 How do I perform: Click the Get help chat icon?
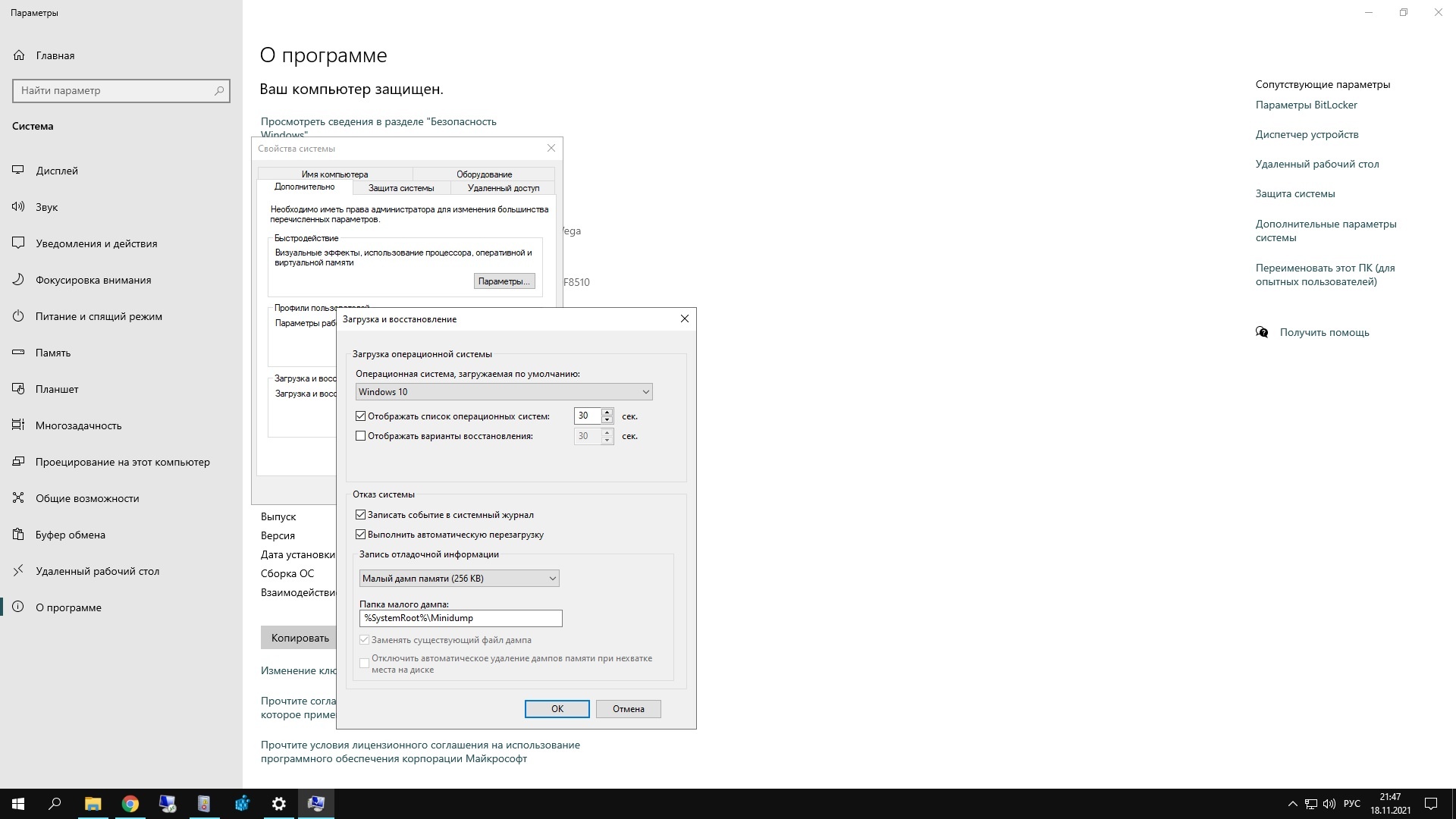coord(1262,332)
